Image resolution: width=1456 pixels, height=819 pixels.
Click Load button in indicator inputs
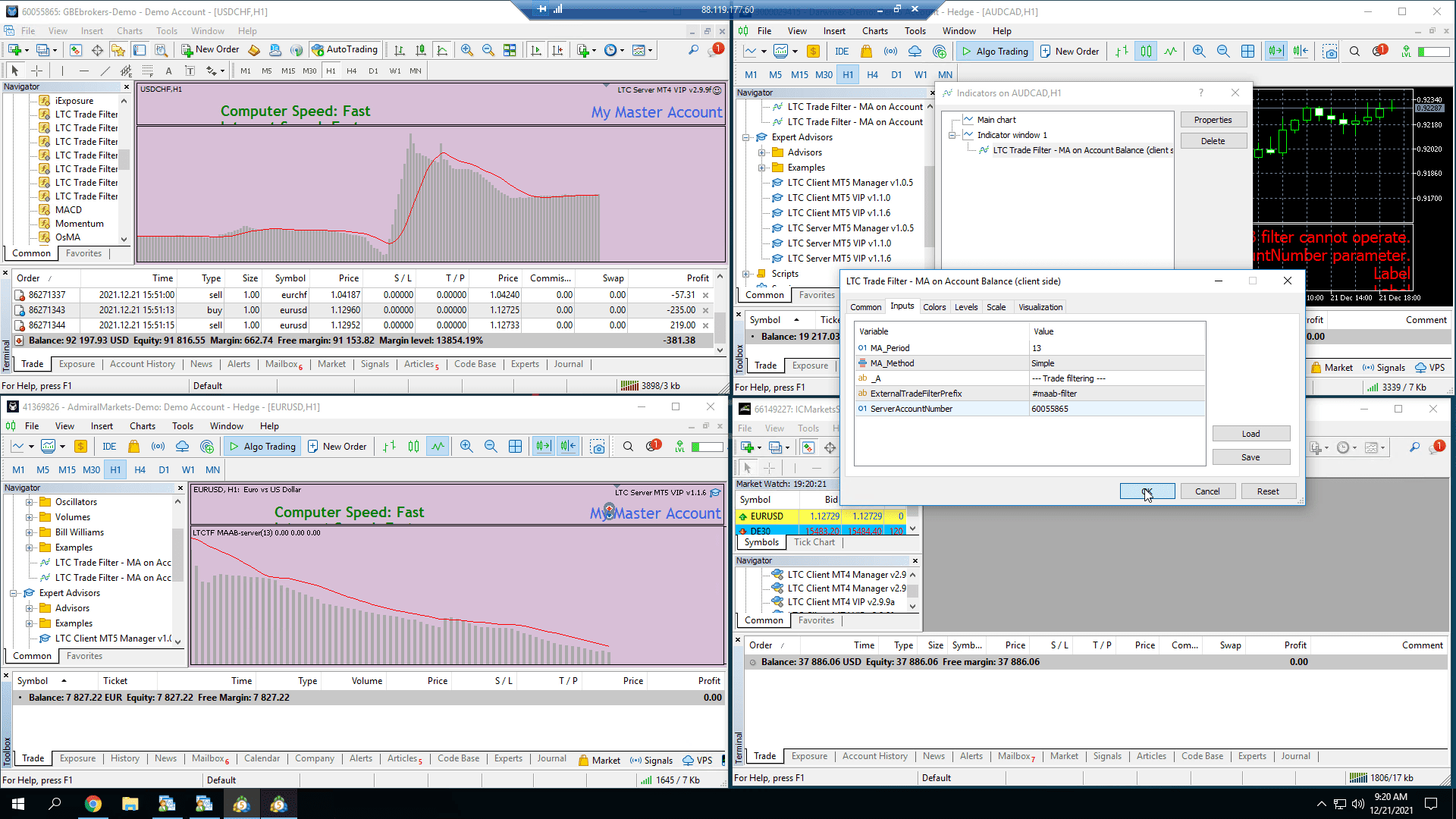(x=1250, y=434)
